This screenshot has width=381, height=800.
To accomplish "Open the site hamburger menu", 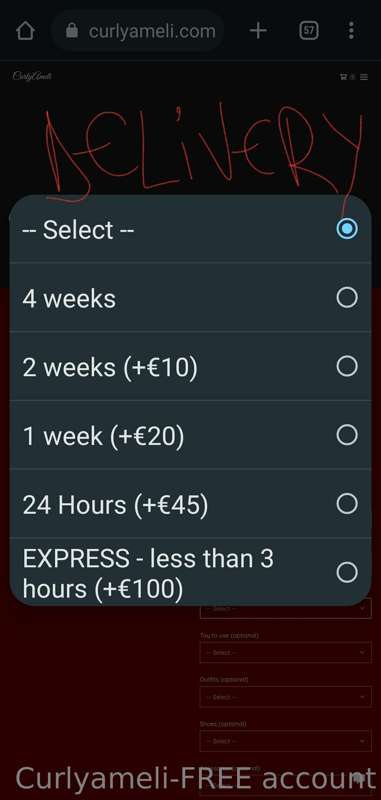I will pos(364,77).
